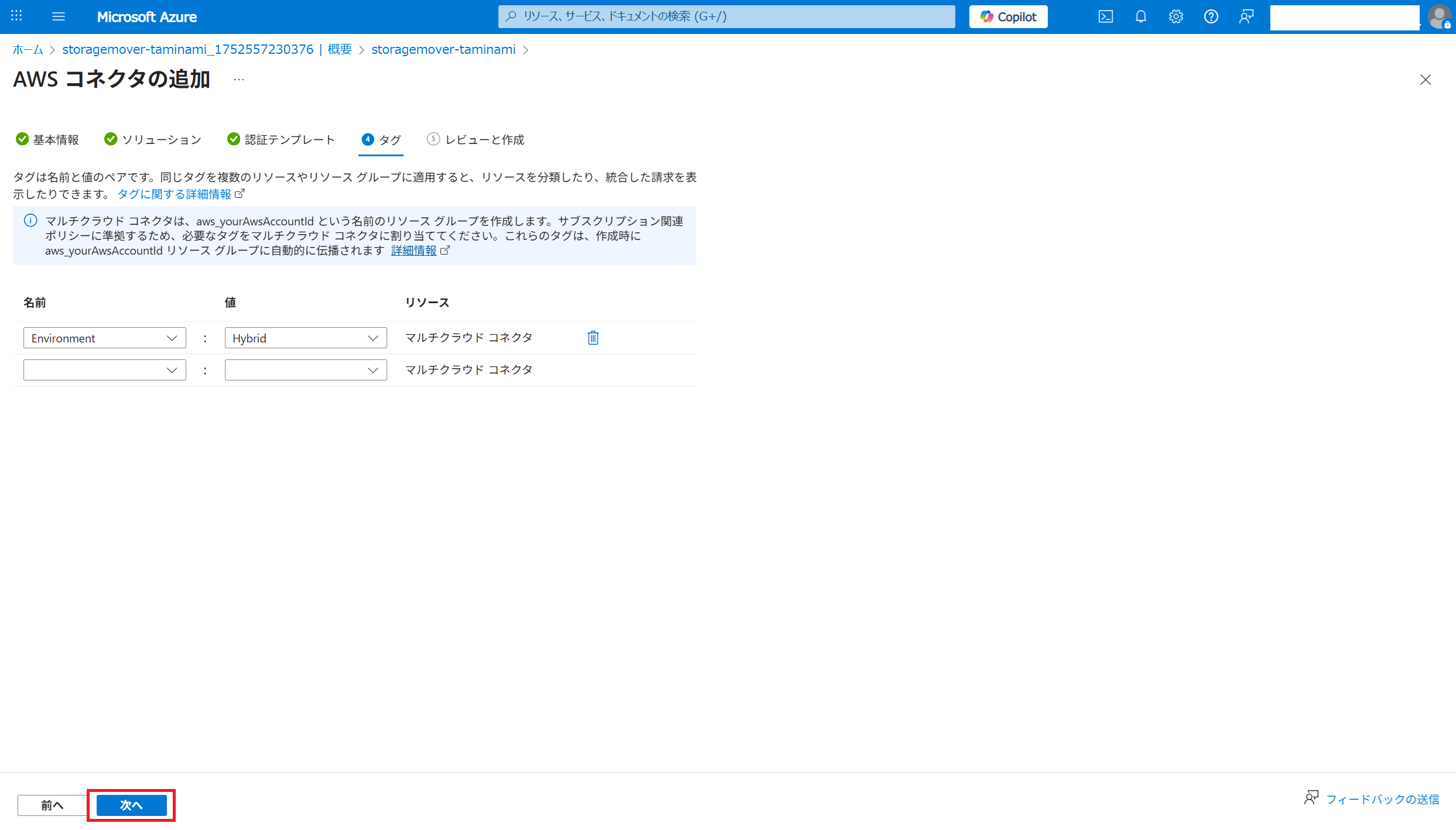Open storagemover-taminami breadcrumb
Image resolution: width=1456 pixels, height=830 pixels.
coord(443,50)
